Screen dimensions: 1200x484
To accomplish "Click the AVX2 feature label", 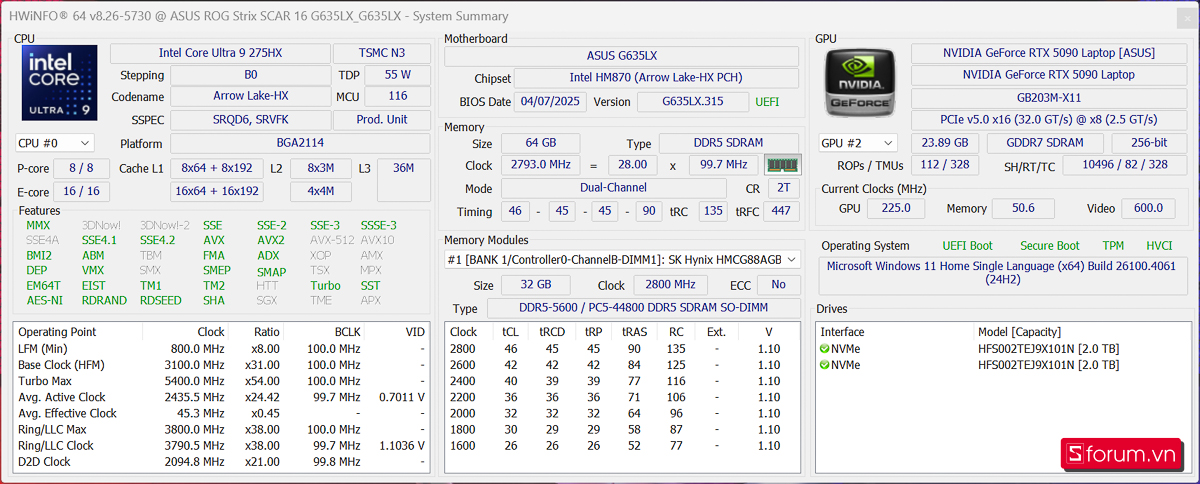I will [271, 240].
